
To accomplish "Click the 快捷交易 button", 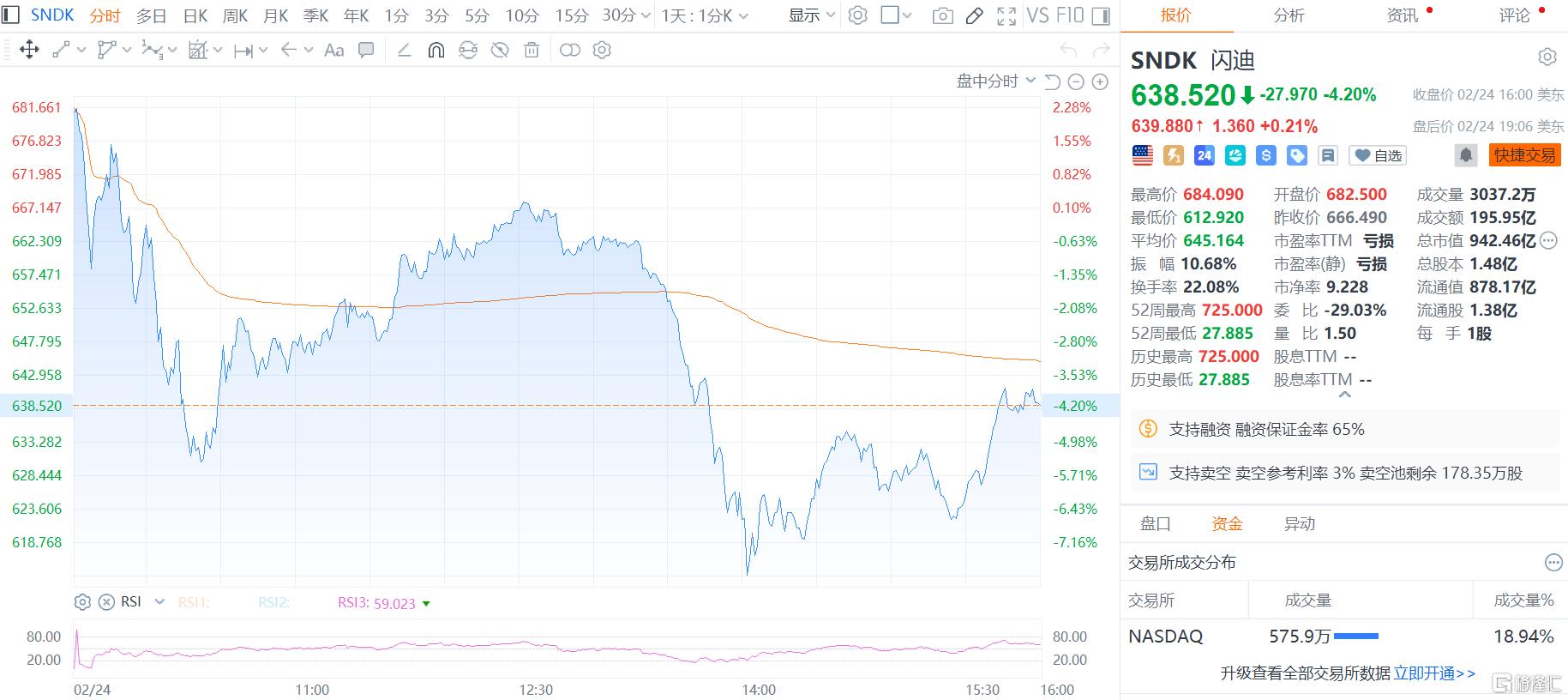I will tap(1524, 155).
